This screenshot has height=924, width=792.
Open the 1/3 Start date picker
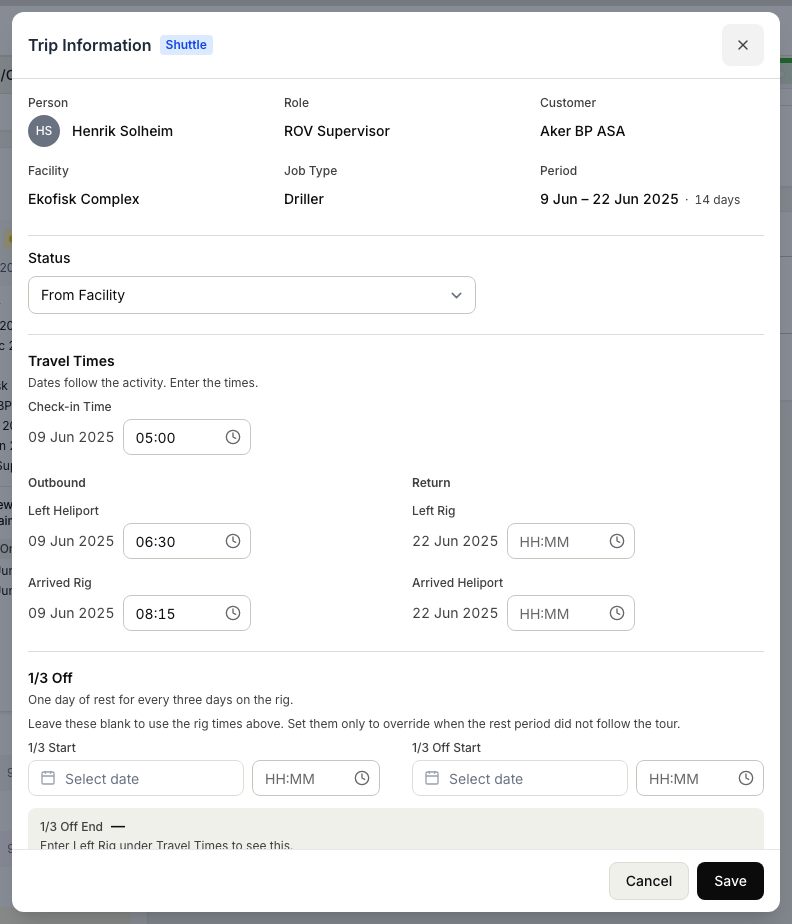tap(136, 778)
